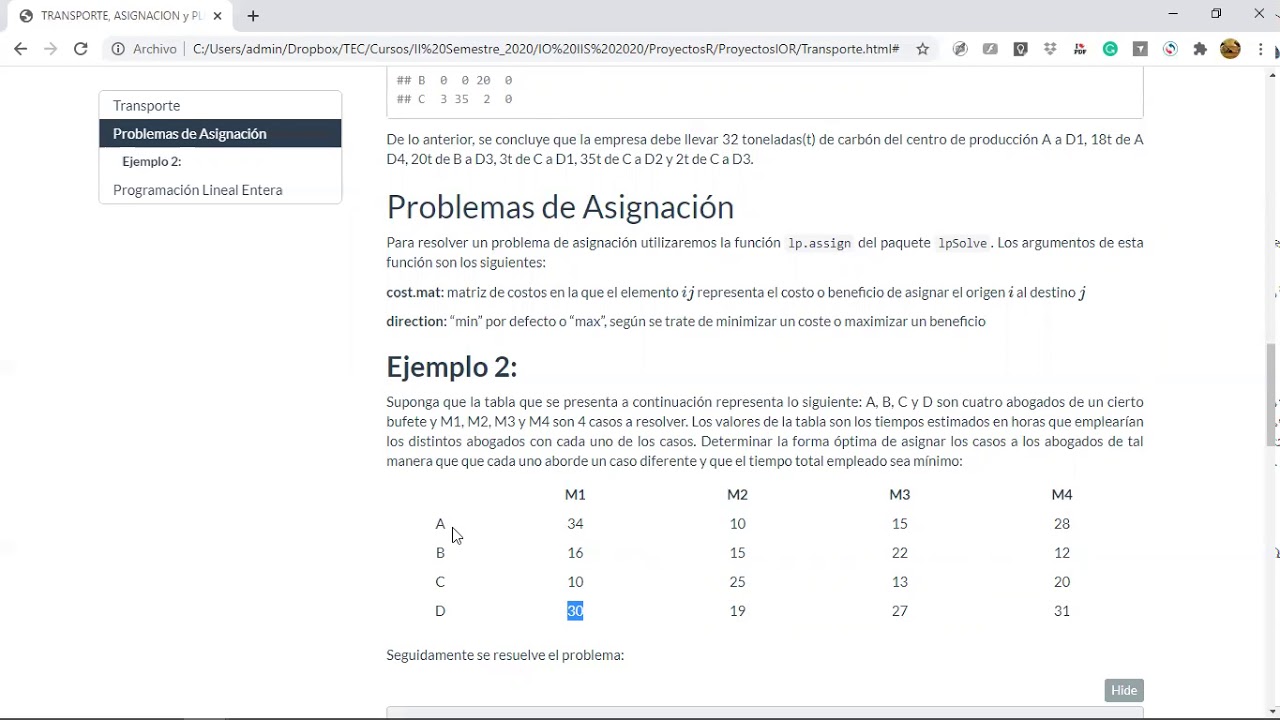Click the direction argument label
This screenshot has height=720, width=1280.
[x=416, y=321]
